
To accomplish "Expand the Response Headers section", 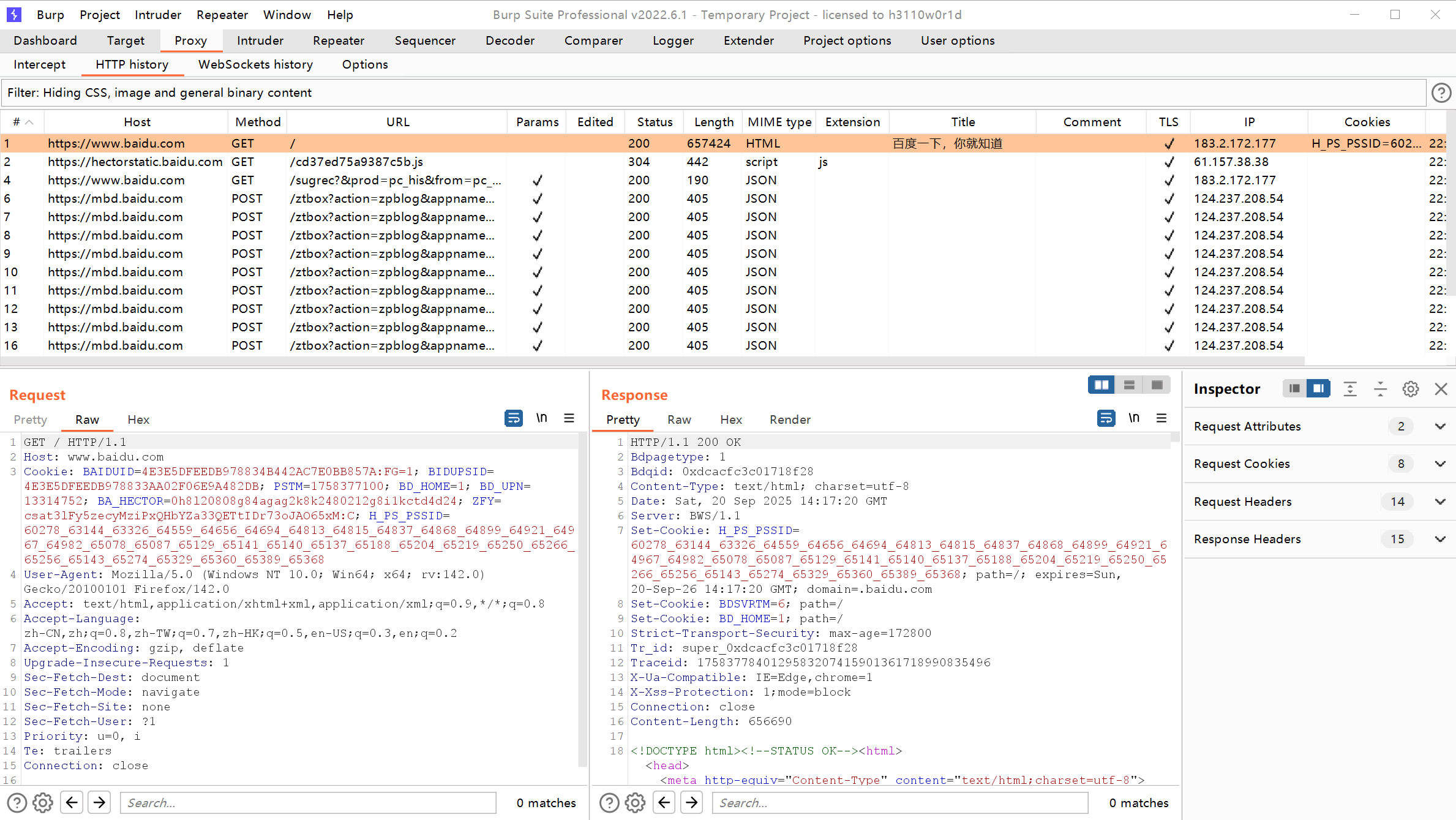I will (1320, 539).
